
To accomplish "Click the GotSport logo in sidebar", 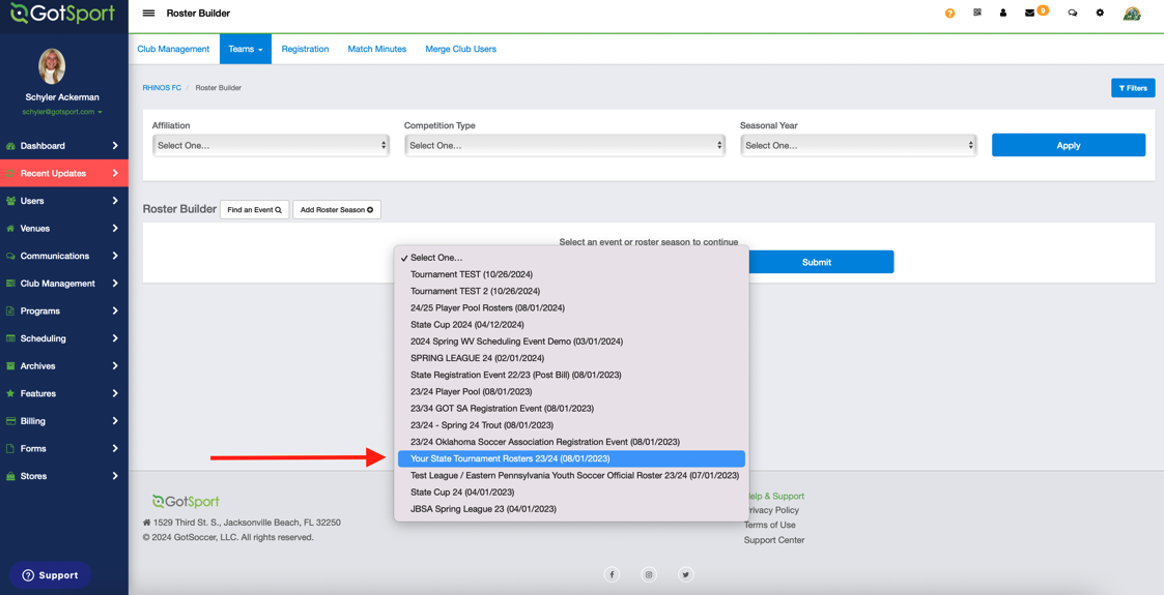I will (63, 13).
